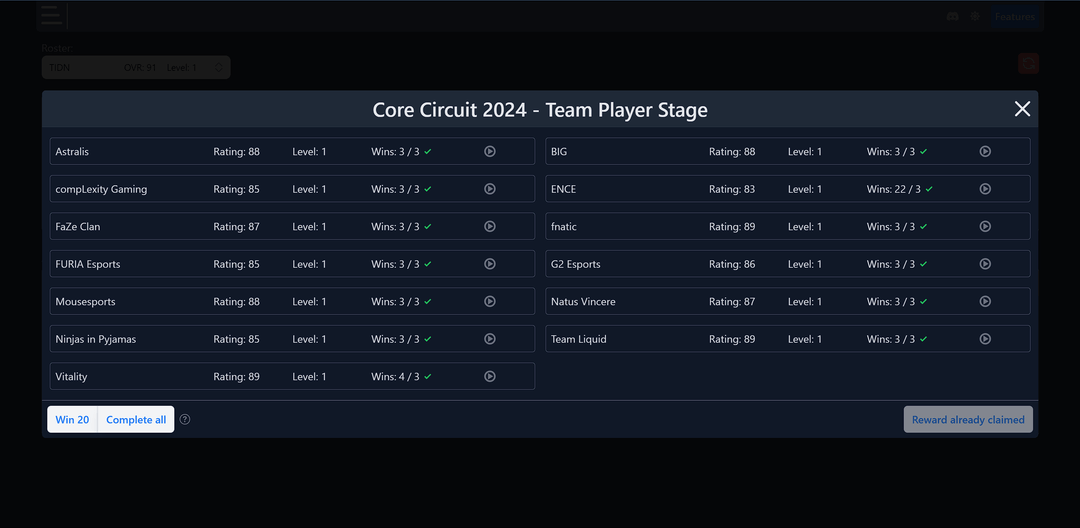Play the match against Astralis

pyautogui.click(x=490, y=152)
